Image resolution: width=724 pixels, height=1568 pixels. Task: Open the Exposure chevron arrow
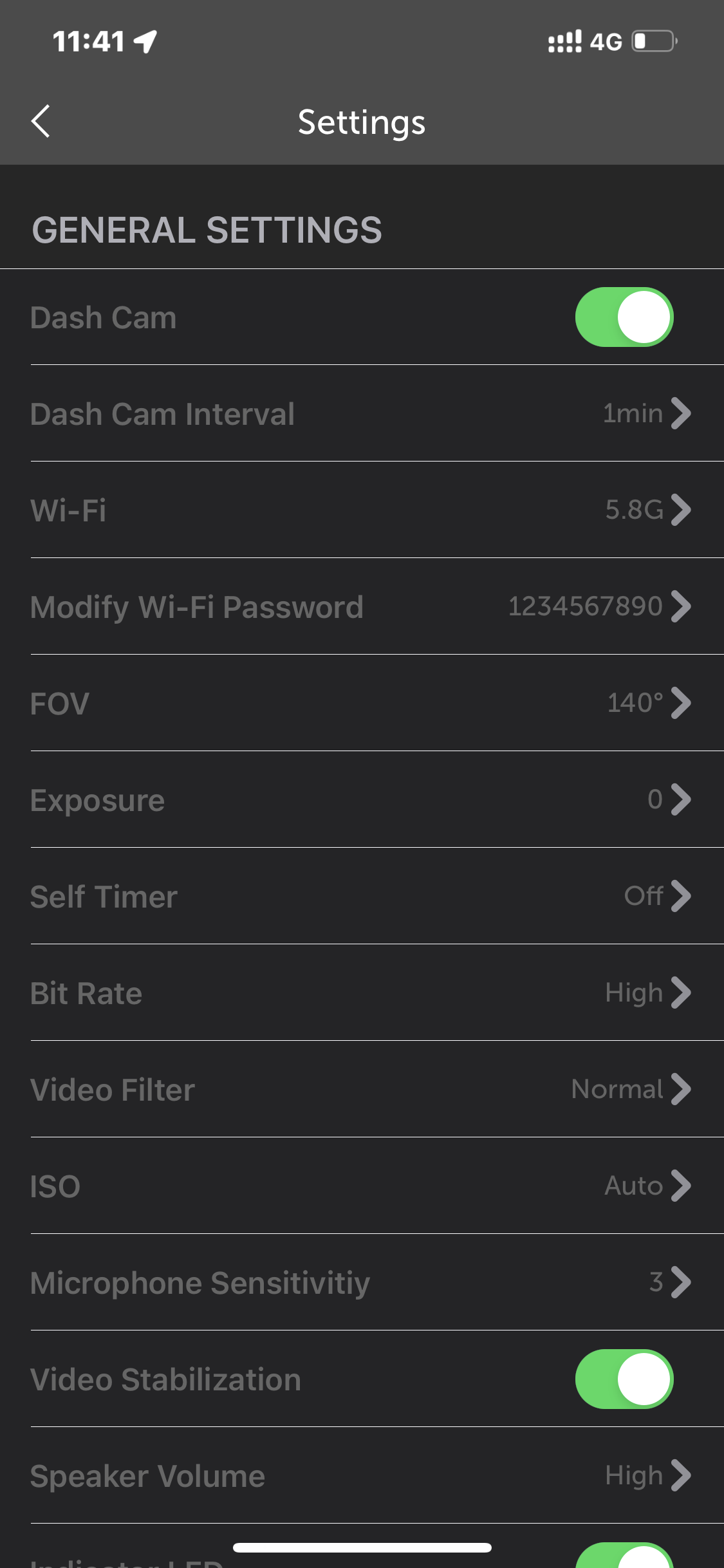[x=680, y=799]
